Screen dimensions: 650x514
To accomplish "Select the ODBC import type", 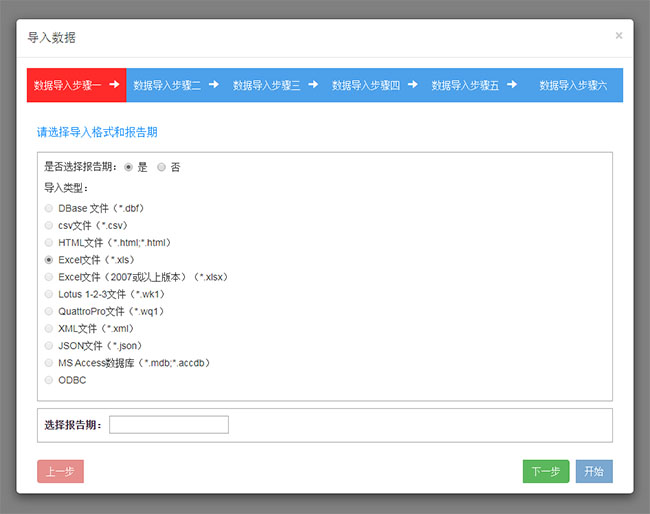I will click(x=49, y=380).
